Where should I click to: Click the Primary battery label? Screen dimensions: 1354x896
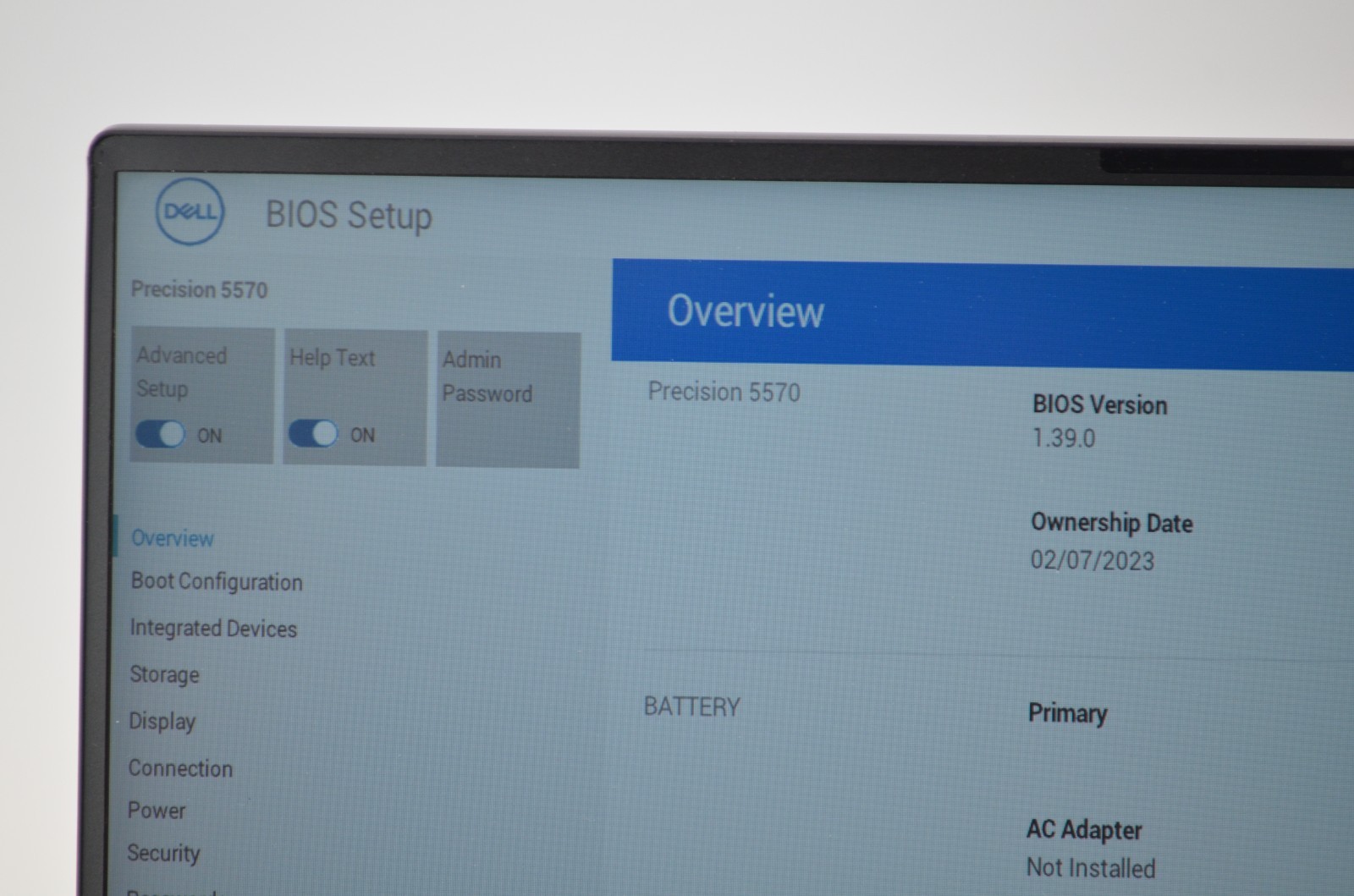(1067, 713)
